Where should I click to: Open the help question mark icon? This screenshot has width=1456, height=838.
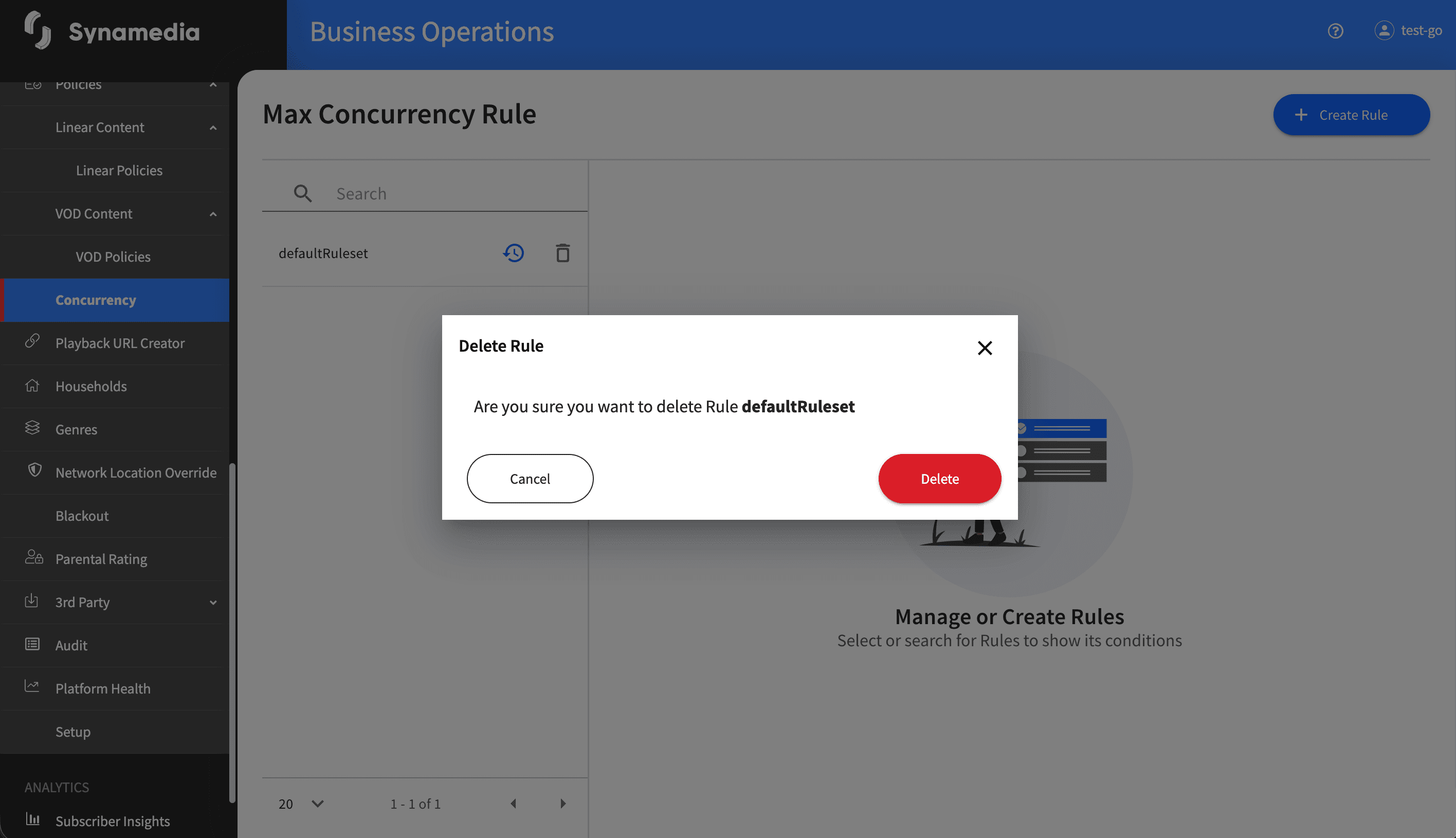(1335, 31)
